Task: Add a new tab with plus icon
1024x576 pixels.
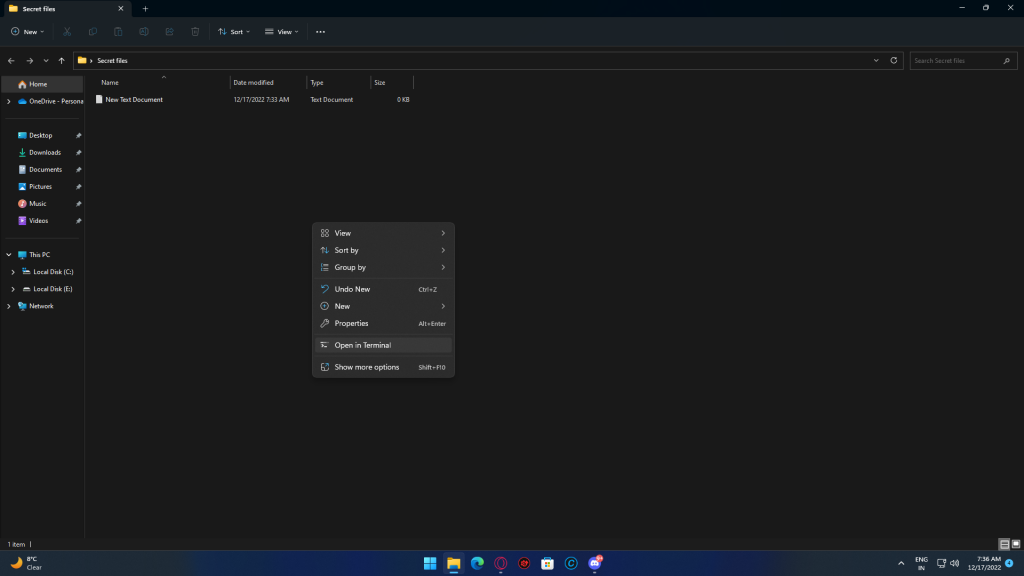Action: (x=145, y=8)
